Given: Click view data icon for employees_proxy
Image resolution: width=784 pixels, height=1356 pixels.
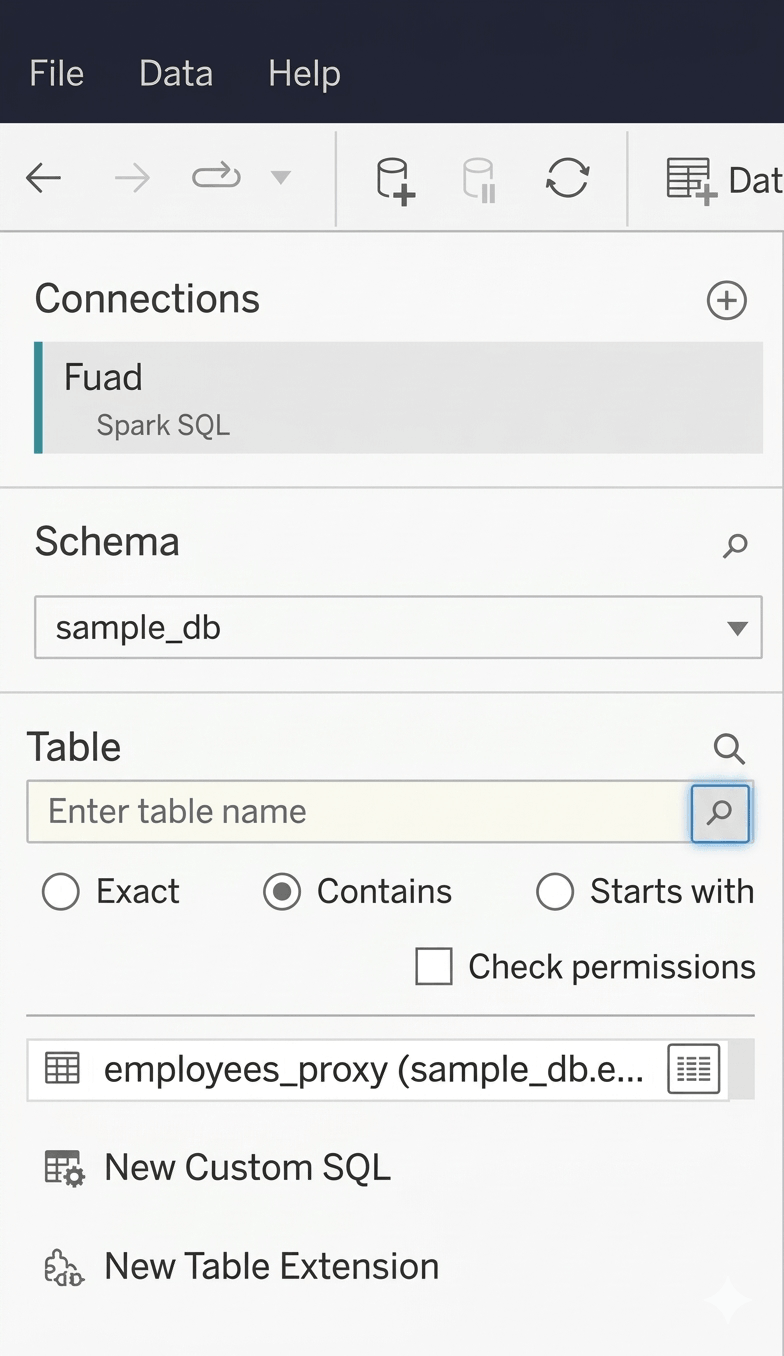Looking at the screenshot, I should click(693, 1069).
